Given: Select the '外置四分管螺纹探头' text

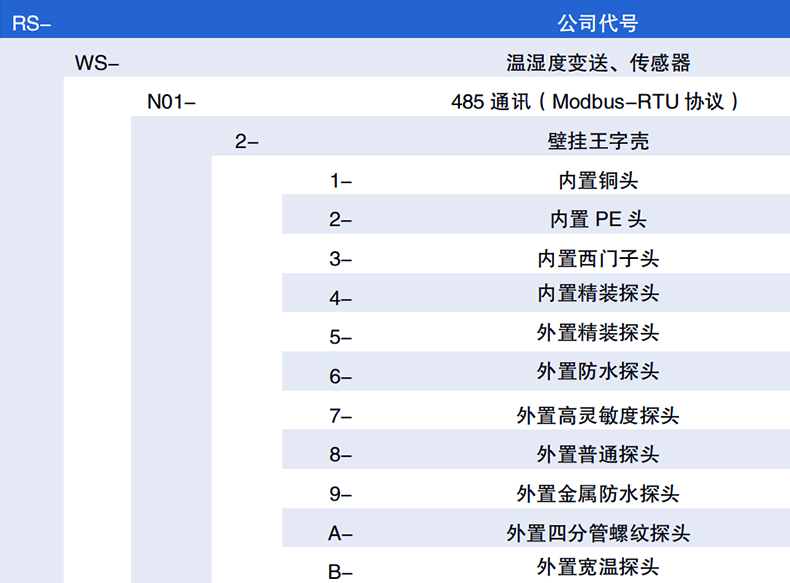Looking at the screenshot, I should point(598,533).
